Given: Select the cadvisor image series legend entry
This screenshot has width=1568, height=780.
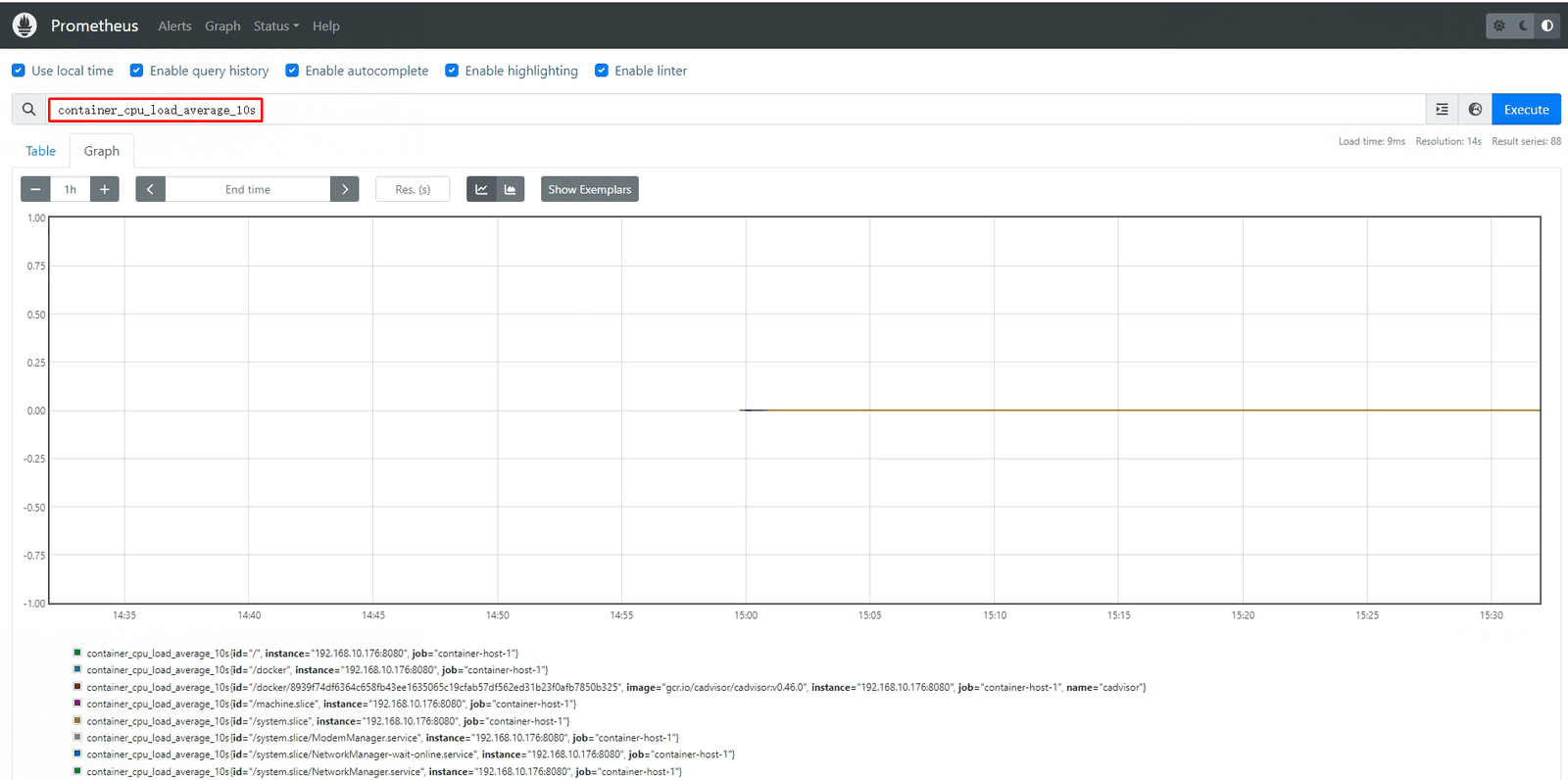Looking at the screenshot, I should coord(616,688).
